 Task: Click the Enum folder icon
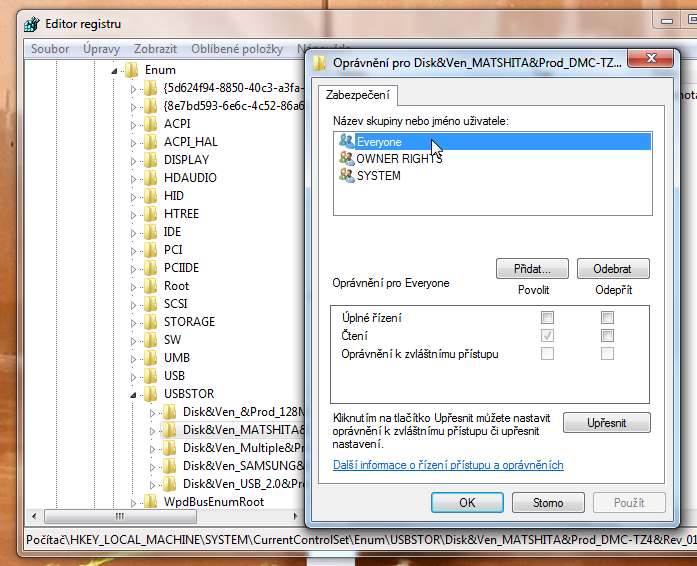132,70
